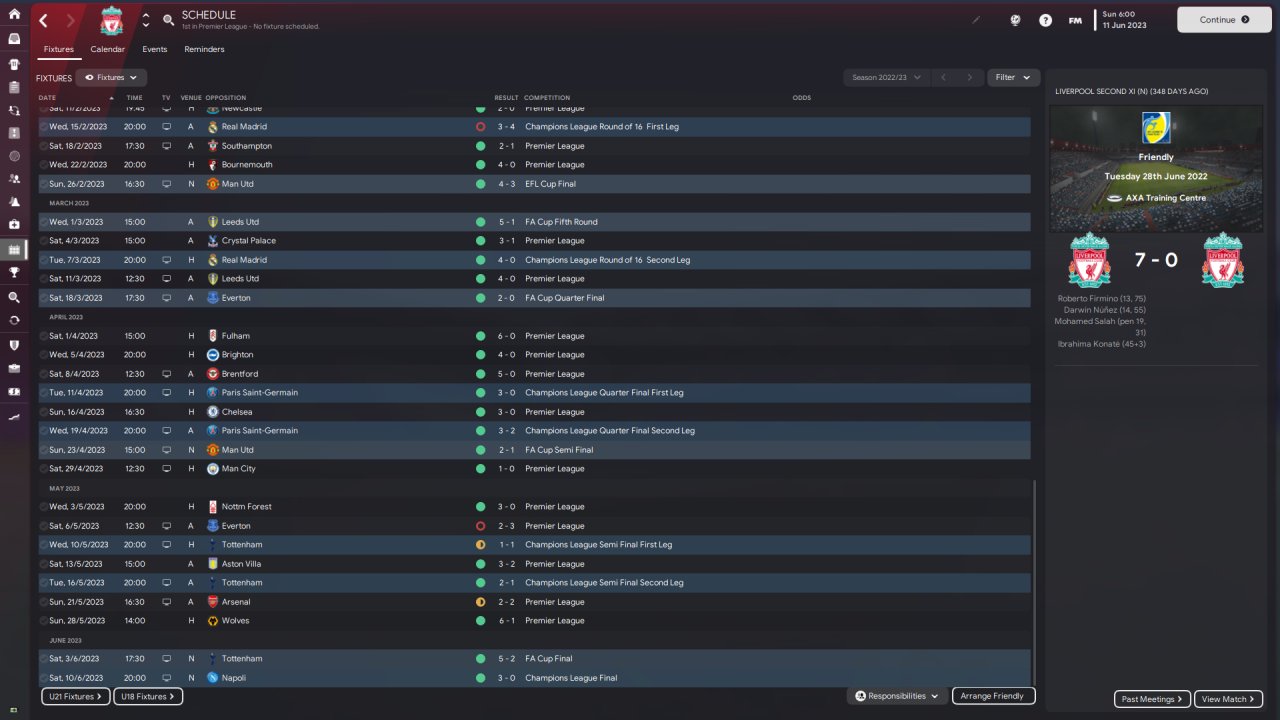Select the Napoli Champions League Final row
This screenshot has height=720, width=1280.
(534, 678)
